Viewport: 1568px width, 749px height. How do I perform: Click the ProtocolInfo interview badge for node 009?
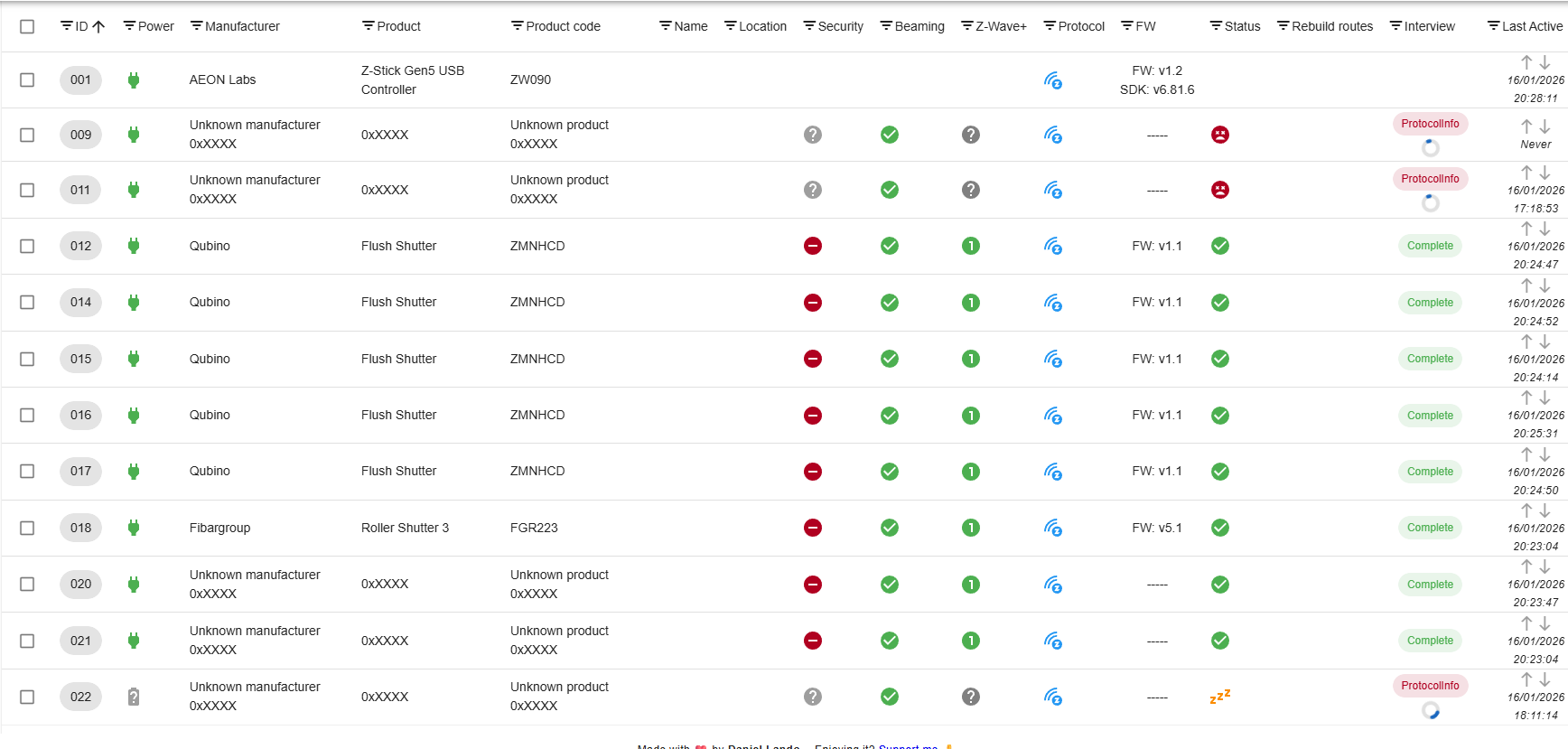[x=1430, y=124]
